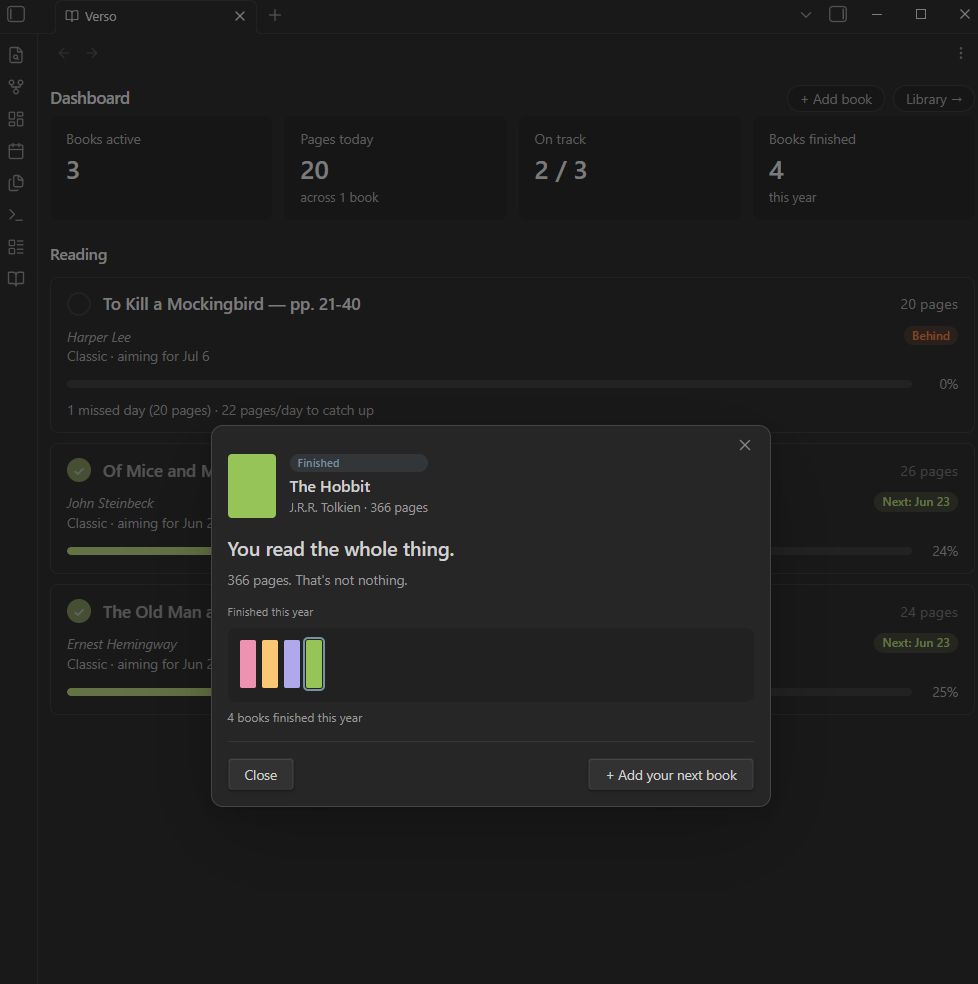Screen dimensions: 978x984
Task: Click Next: Jun 23 badge for Old Man
Action: [915, 643]
